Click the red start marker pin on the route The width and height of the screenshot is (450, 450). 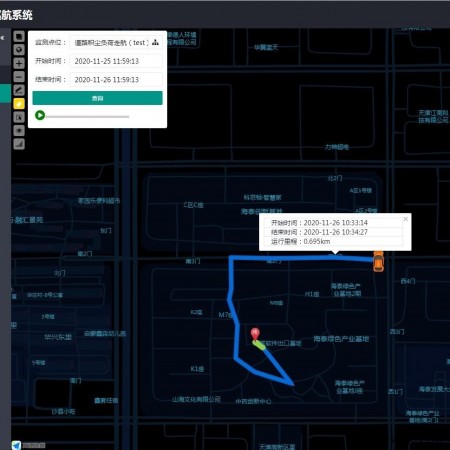[255, 334]
